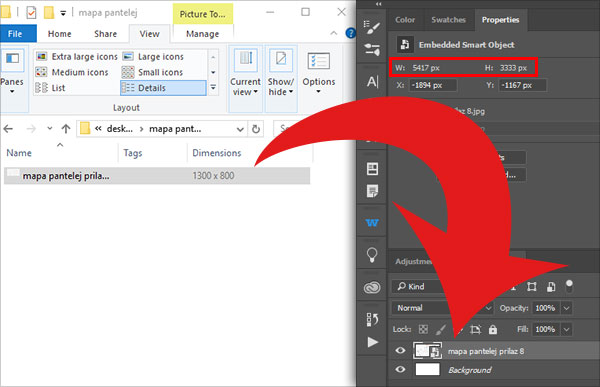Switch to the Share ribbon tab
This screenshot has height=387, width=600.
tap(105, 34)
